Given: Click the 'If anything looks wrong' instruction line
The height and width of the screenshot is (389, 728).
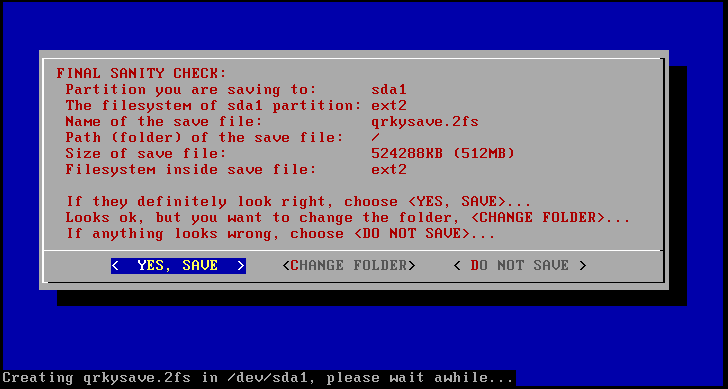Looking at the screenshot, I should pyautogui.click(x=280, y=233).
